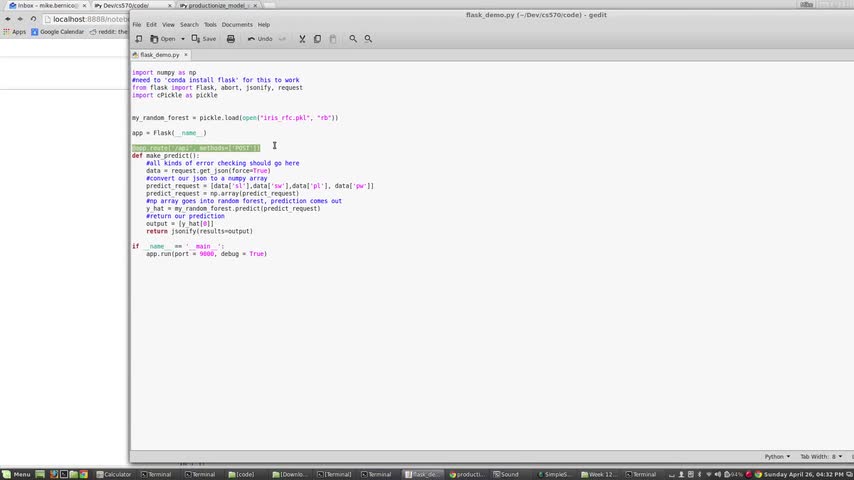Viewport: 854px width, 480px height.
Task: Cut selection with the scissors icon
Action: [302, 39]
